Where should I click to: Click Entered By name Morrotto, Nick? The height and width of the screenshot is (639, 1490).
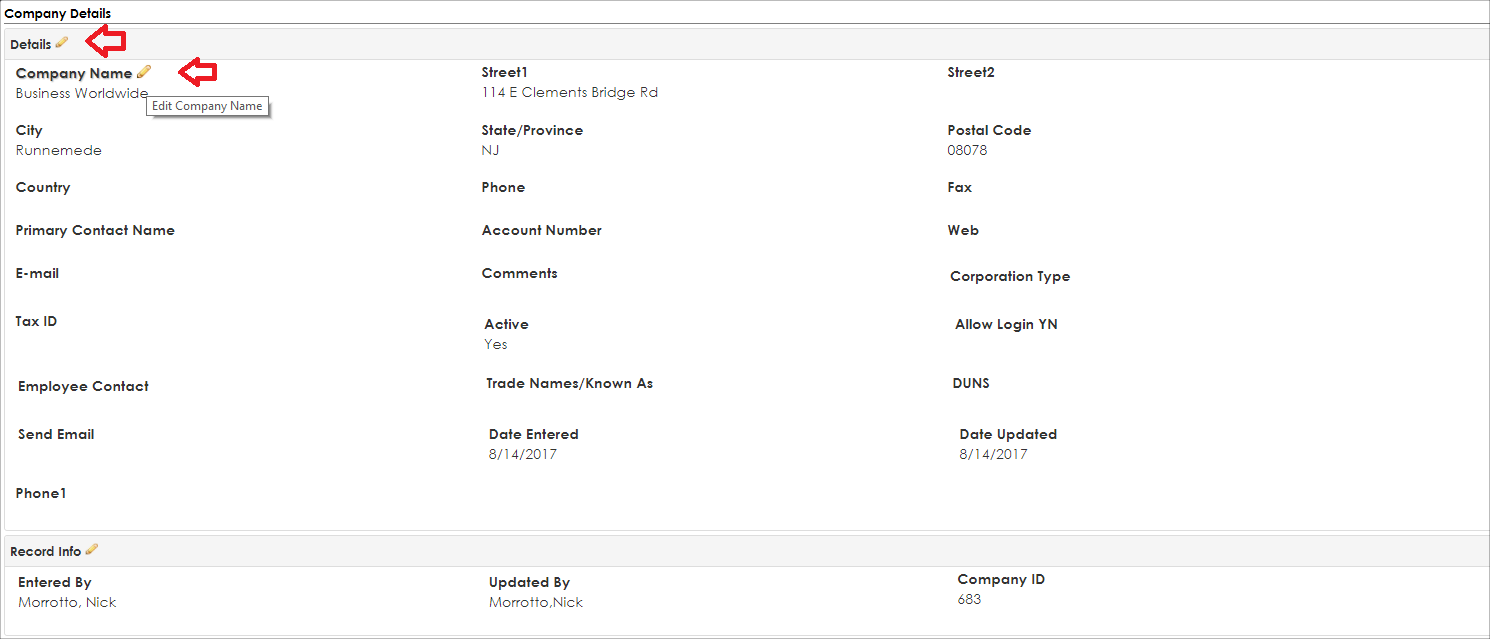pos(68,603)
